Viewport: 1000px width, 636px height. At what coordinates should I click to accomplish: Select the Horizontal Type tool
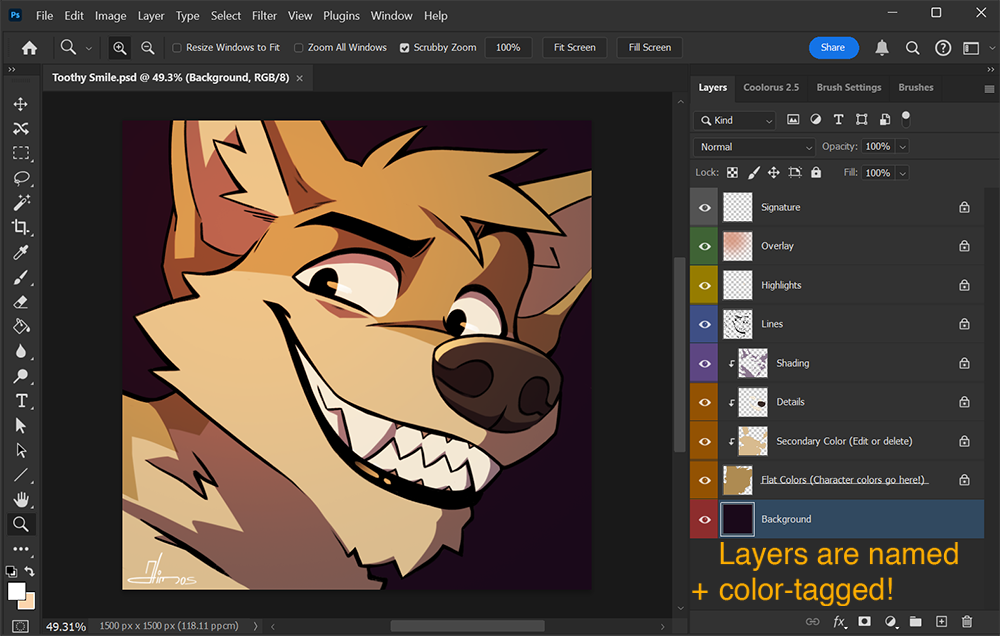click(x=20, y=400)
